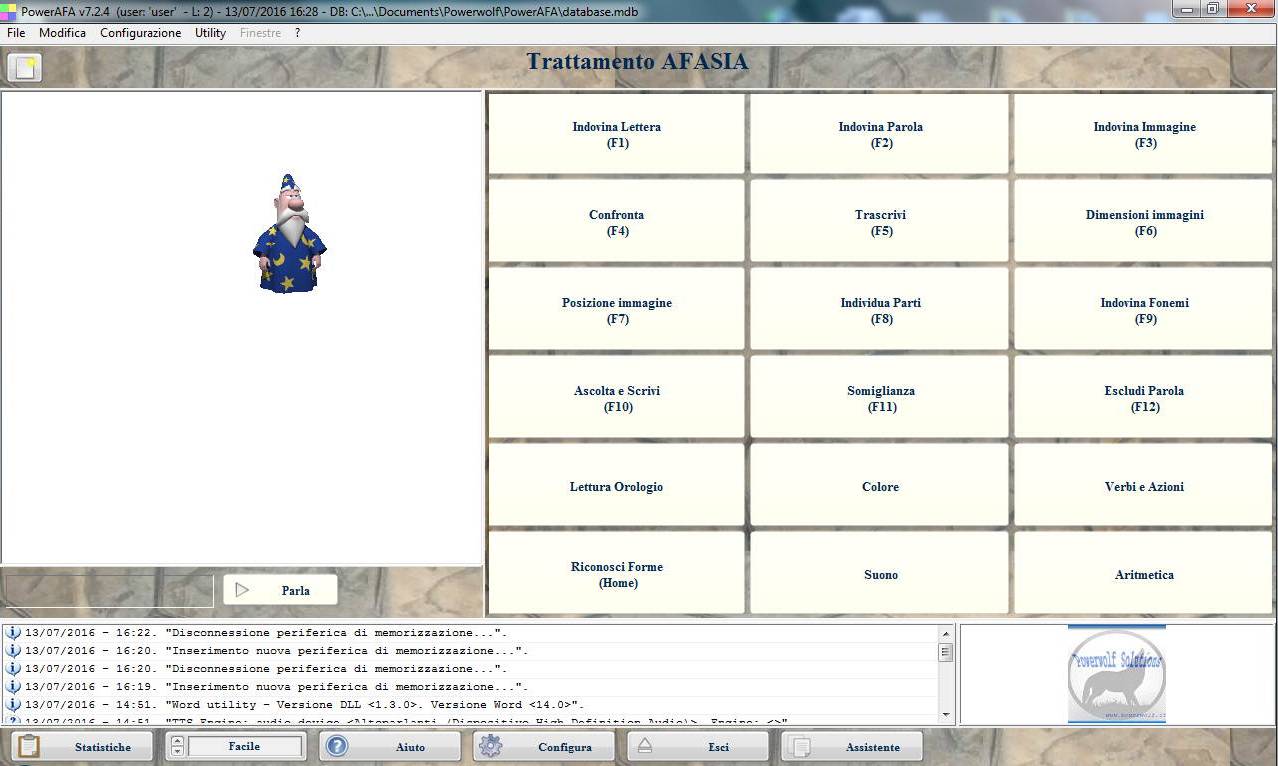This screenshot has width=1278, height=766.
Task: Open the Configura settings button
Action: tap(545, 746)
